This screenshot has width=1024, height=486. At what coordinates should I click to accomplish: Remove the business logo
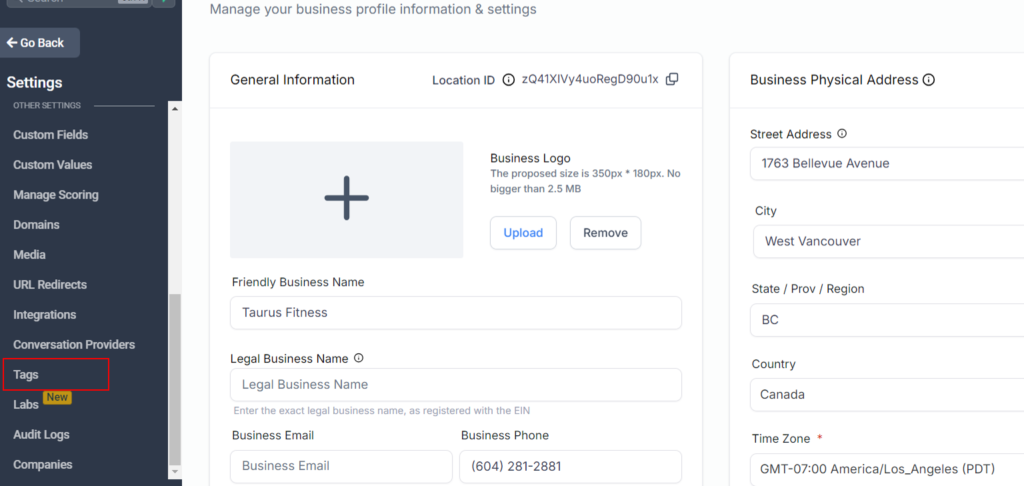tap(605, 233)
